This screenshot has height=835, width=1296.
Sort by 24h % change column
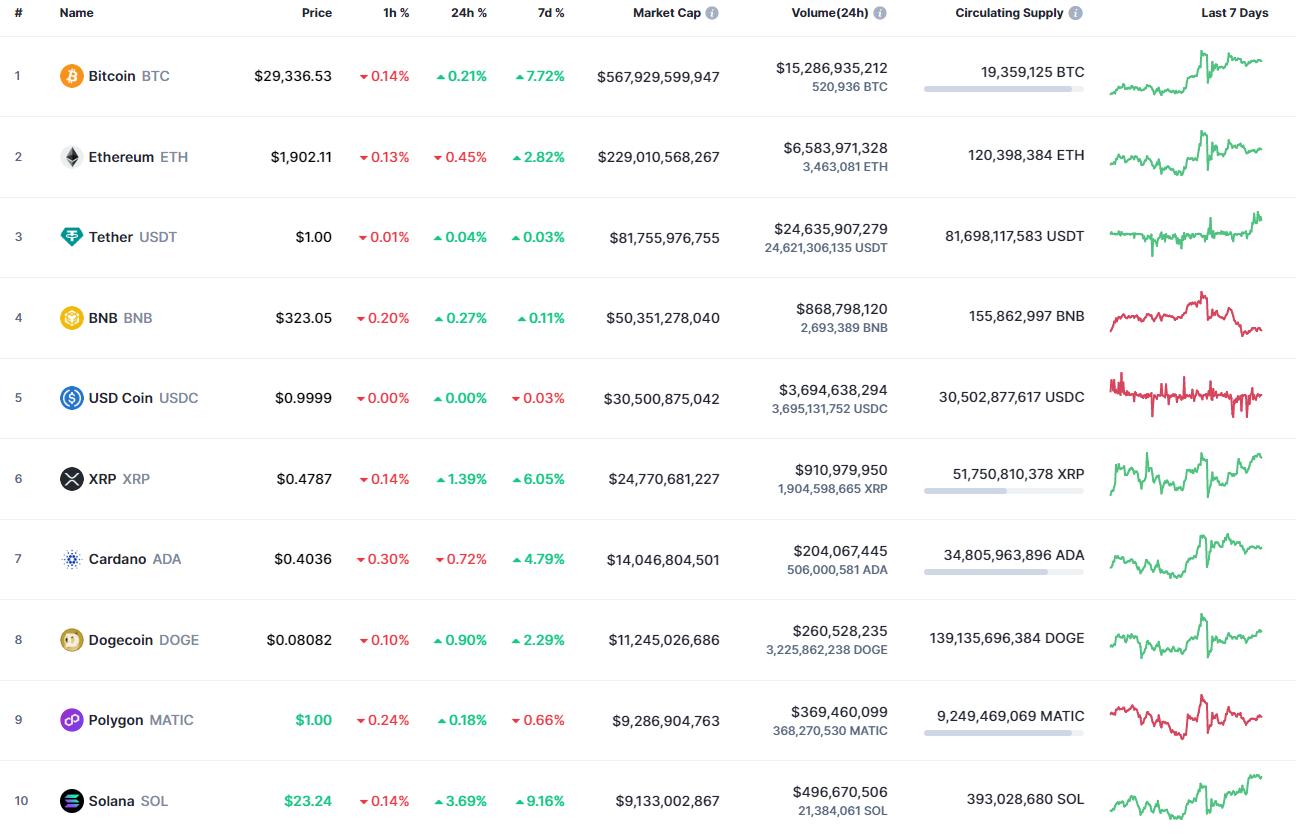coord(469,13)
